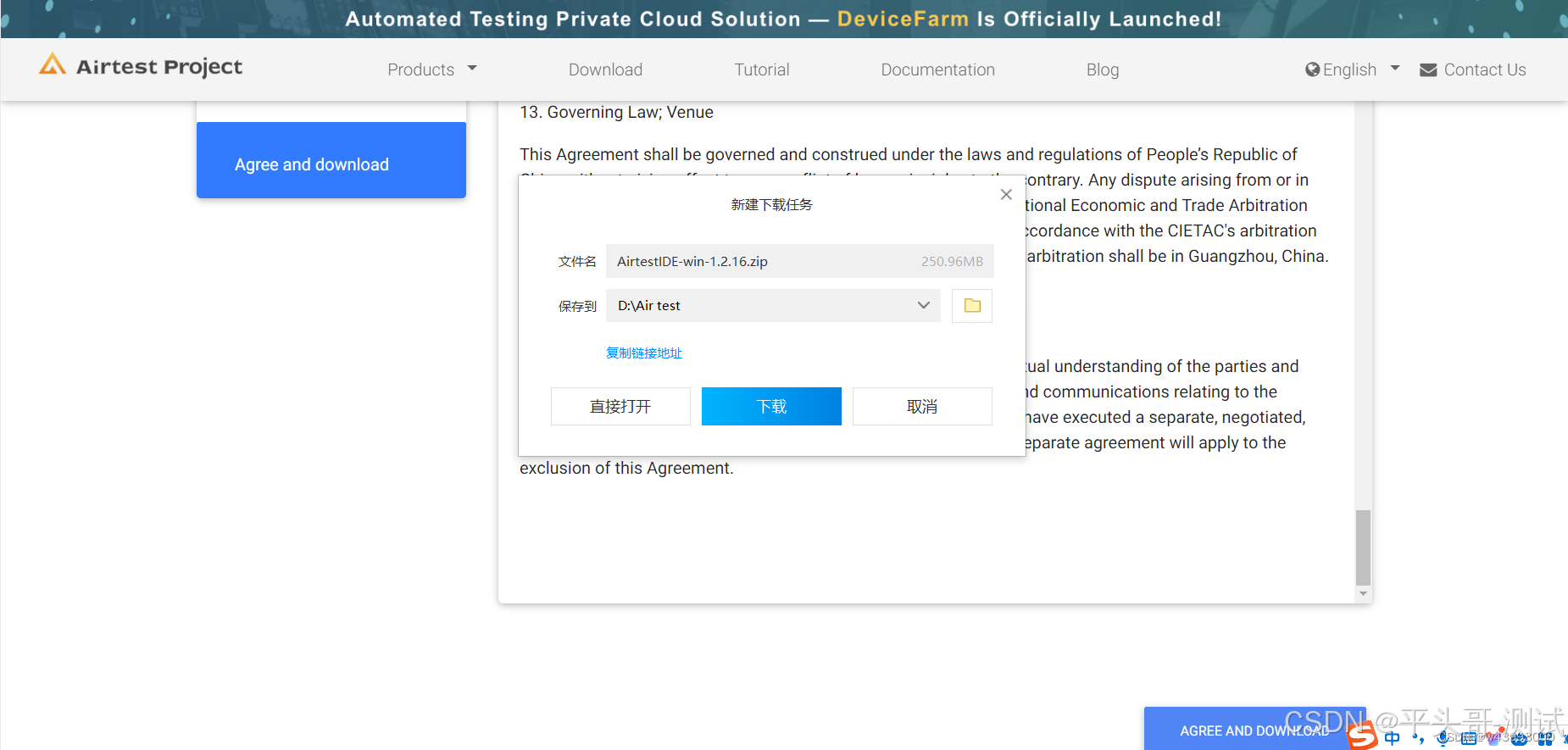Screen dimensions: 1568x750
Task: Click the AirtestIDE-win-1.2.16.zip file name field
Action: [x=799, y=261]
